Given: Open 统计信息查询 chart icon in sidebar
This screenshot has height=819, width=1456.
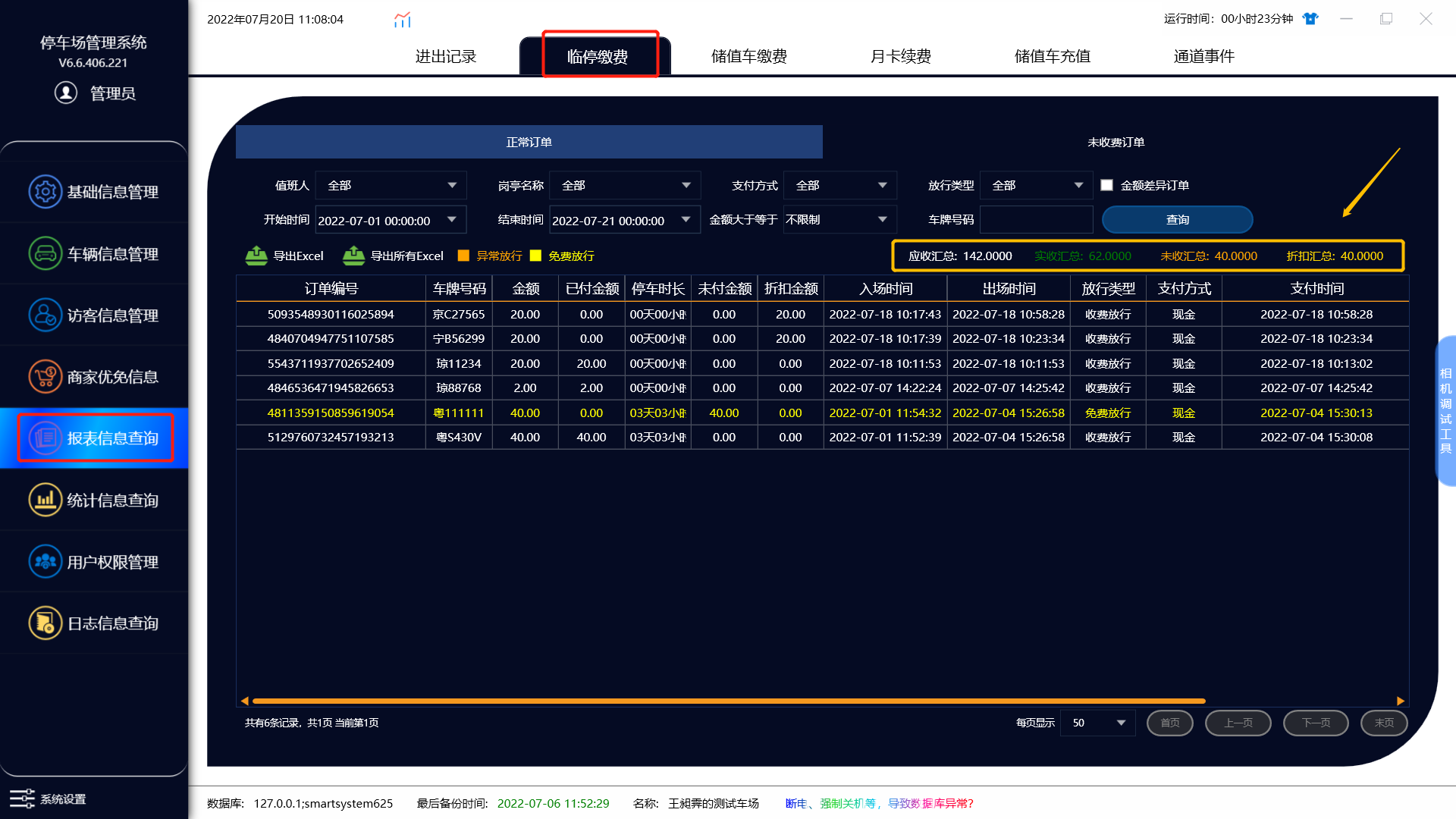Looking at the screenshot, I should coord(45,500).
